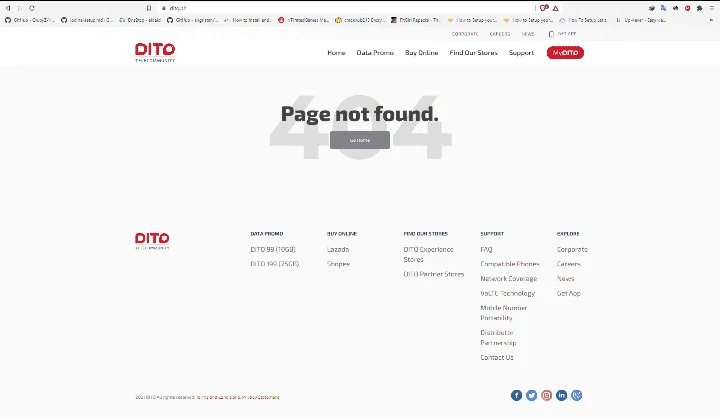The height and width of the screenshot is (419, 720).
Task: Open the Data Promo nav item
Action: tap(375, 53)
